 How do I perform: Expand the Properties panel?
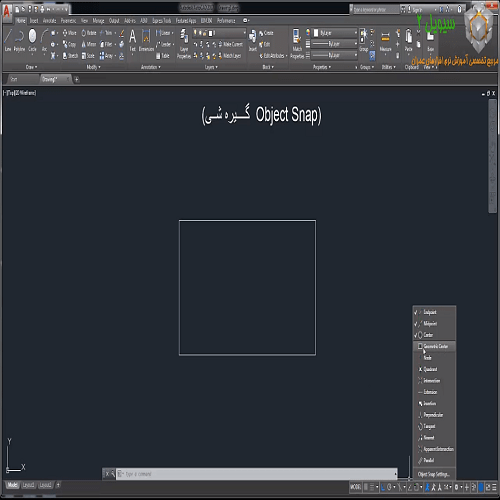(322, 67)
